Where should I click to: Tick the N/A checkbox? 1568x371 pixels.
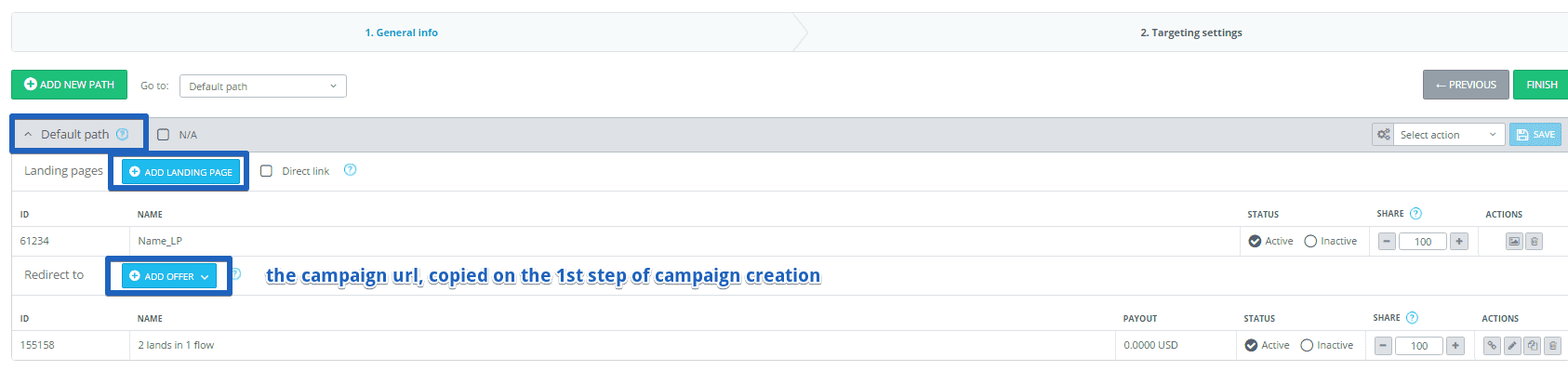(163, 135)
